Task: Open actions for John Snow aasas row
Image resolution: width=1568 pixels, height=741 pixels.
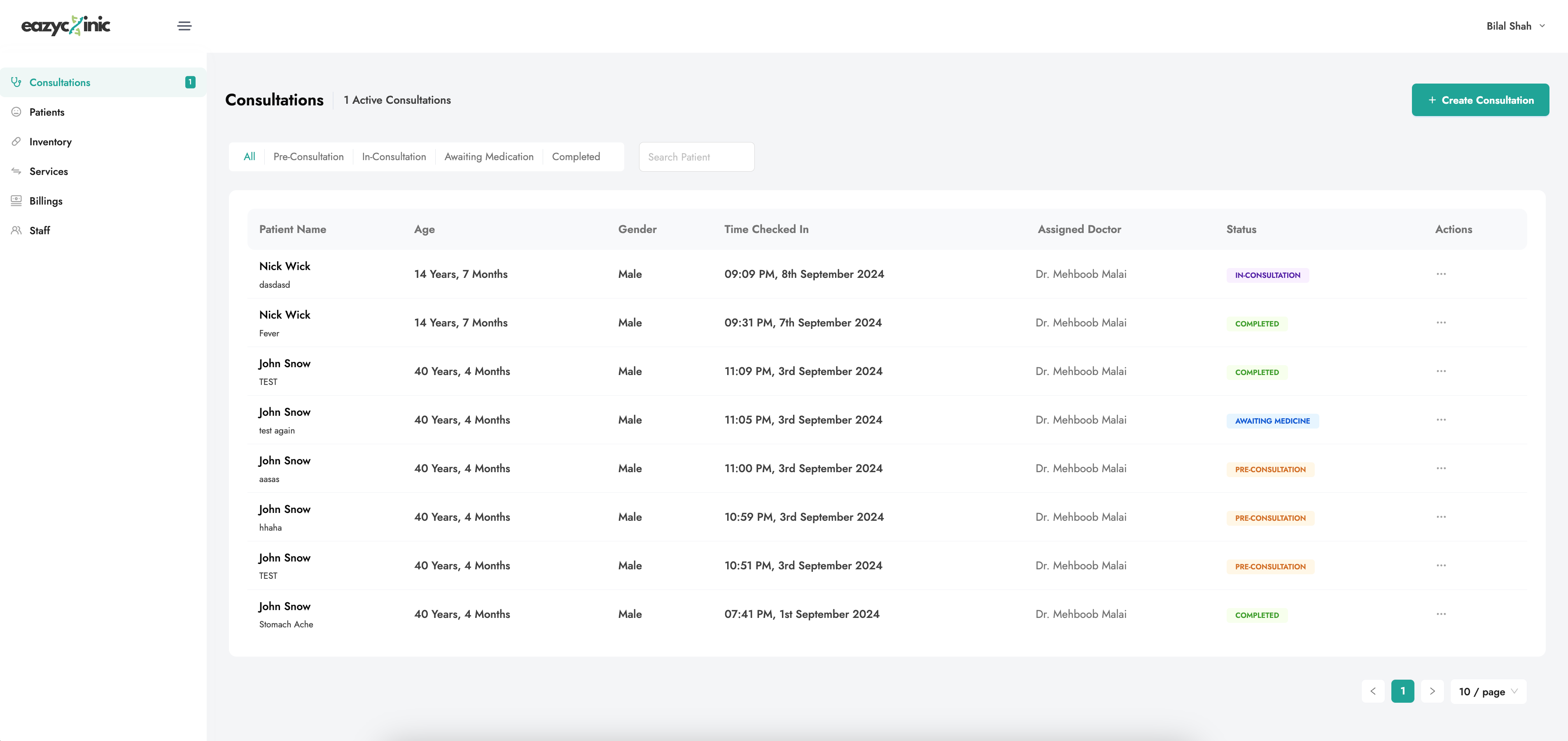Action: tap(1441, 468)
